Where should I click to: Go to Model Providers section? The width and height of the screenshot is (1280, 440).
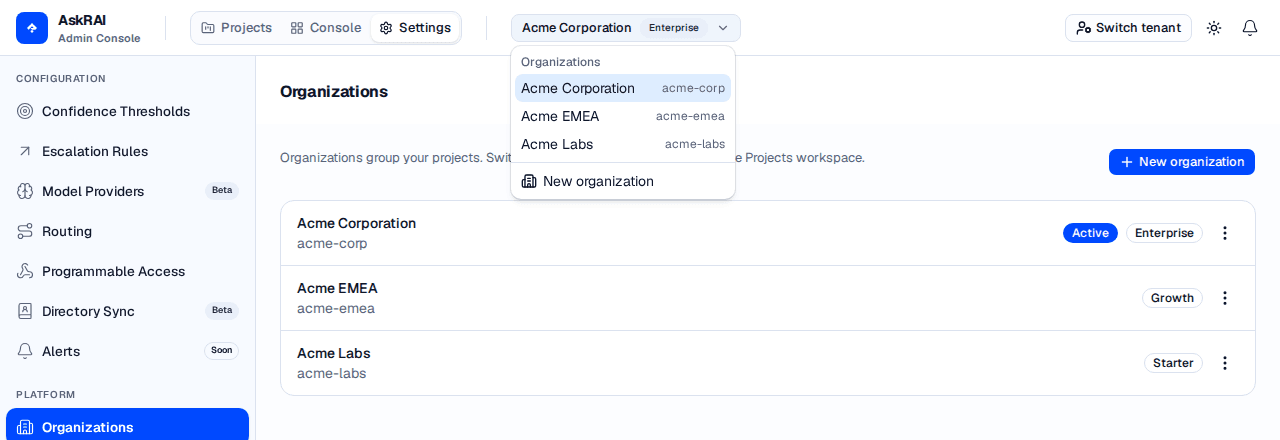click(x=127, y=191)
